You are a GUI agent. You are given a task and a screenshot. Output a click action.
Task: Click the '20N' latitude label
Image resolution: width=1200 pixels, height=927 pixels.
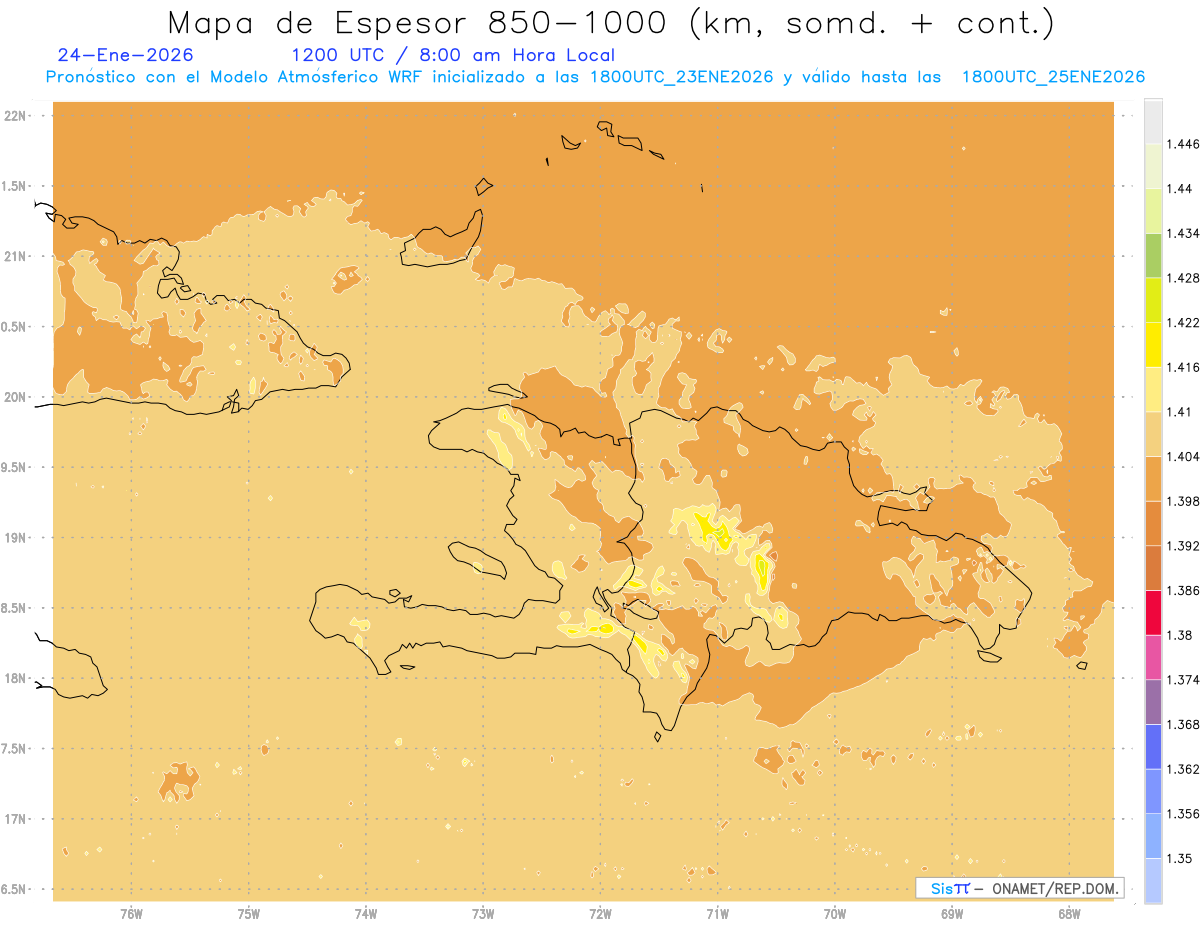tap(14, 397)
